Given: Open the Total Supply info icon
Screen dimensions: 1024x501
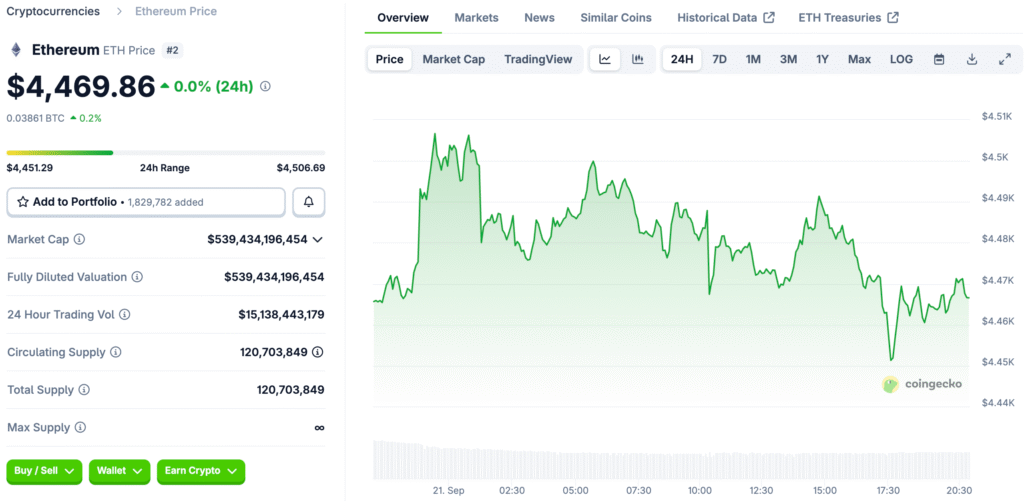Looking at the screenshot, I should [x=84, y=390].
